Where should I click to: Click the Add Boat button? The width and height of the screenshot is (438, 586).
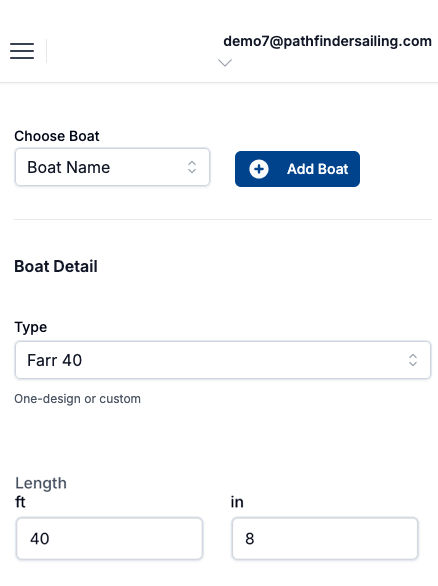(297, 169)
